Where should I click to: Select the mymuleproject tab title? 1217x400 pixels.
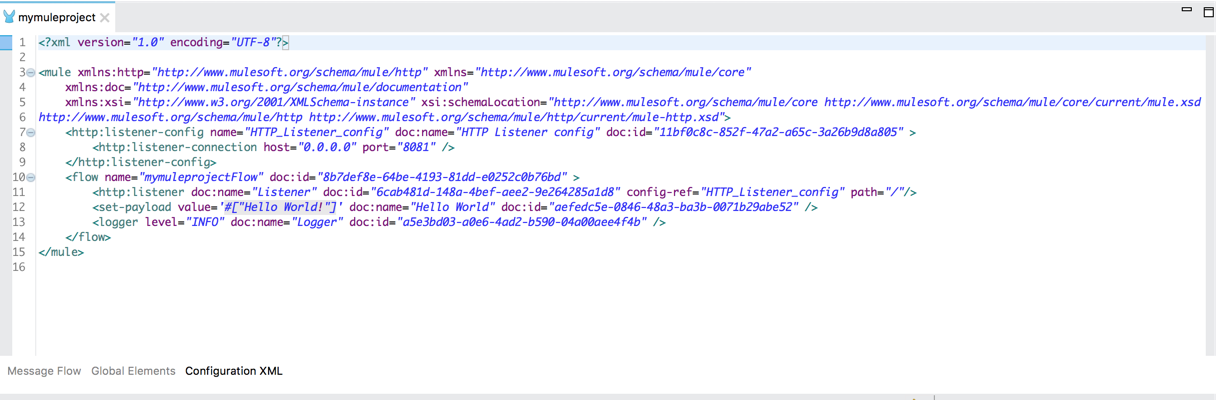point(57,18)
